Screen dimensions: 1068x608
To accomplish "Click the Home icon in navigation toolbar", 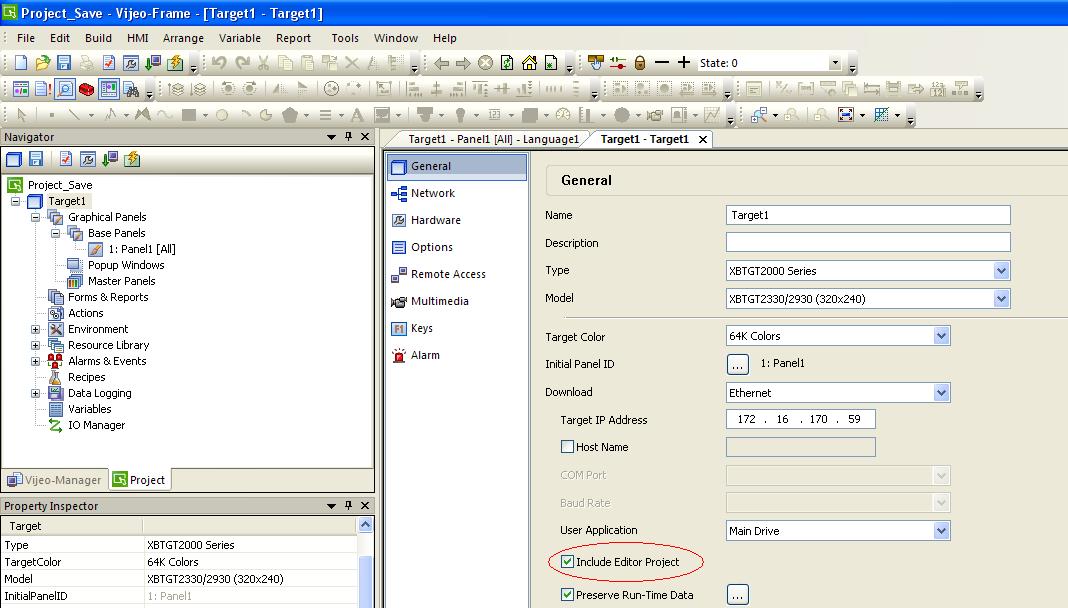I will (529, 63).
